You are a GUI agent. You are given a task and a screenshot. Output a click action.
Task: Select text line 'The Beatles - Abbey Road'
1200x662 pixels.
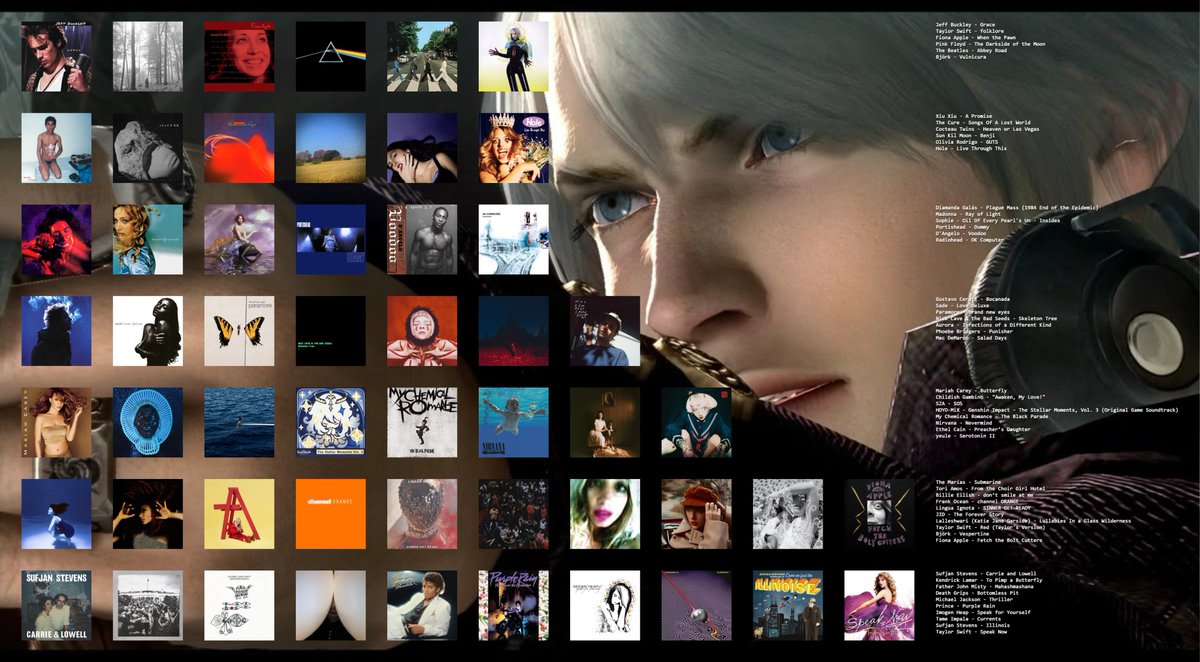pyautogui.click(x=971, y=50)
